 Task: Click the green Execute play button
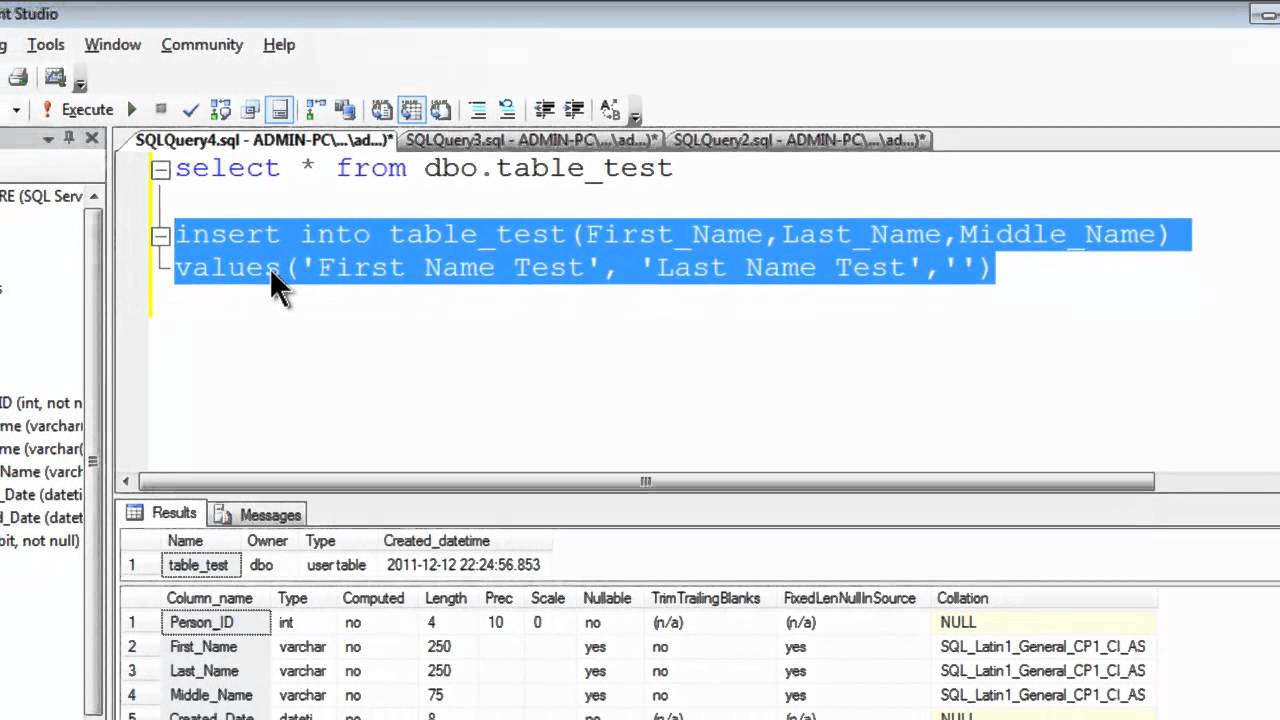(131, 110)
